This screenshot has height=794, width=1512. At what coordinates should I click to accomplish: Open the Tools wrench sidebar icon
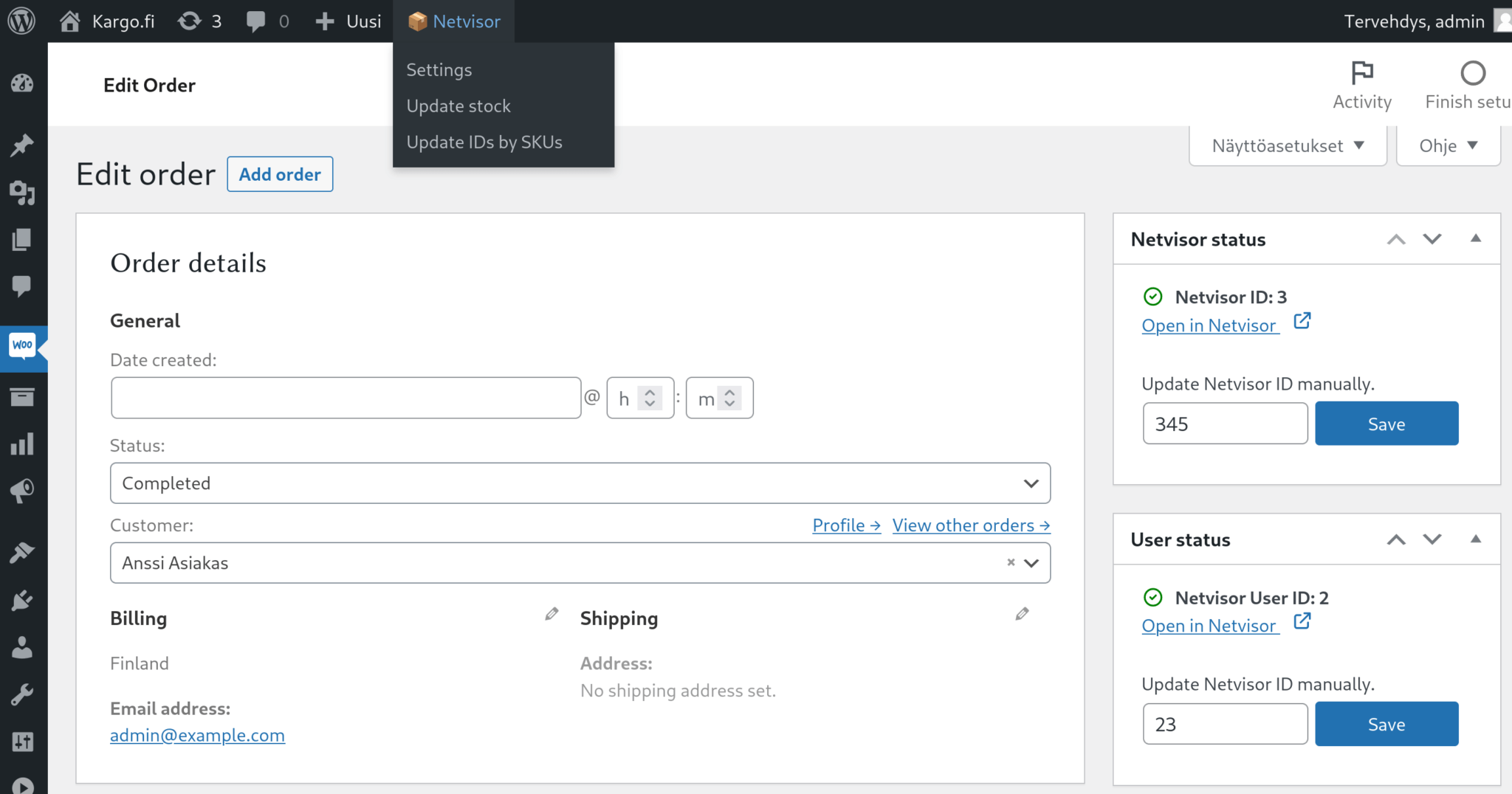pos(22,694)
